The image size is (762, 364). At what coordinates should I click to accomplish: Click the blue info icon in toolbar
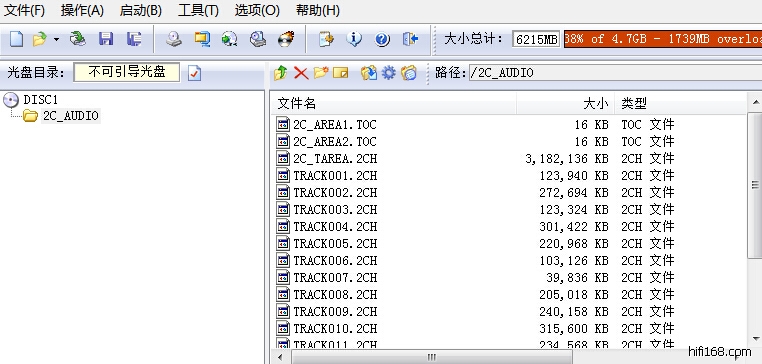click(354, 39)
